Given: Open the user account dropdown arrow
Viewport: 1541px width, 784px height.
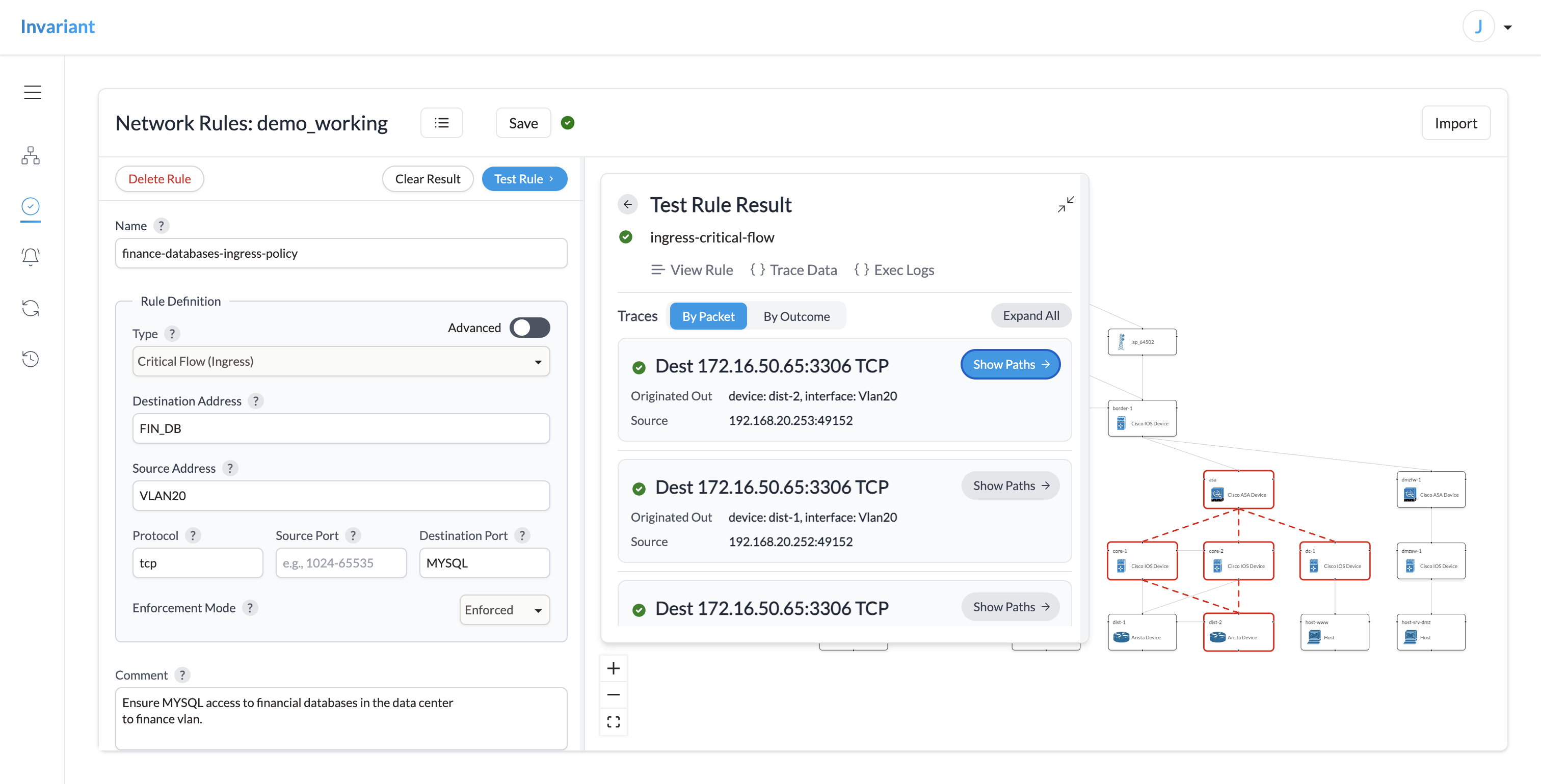Looking at the screenshot, I should (x=1507, y=28).
